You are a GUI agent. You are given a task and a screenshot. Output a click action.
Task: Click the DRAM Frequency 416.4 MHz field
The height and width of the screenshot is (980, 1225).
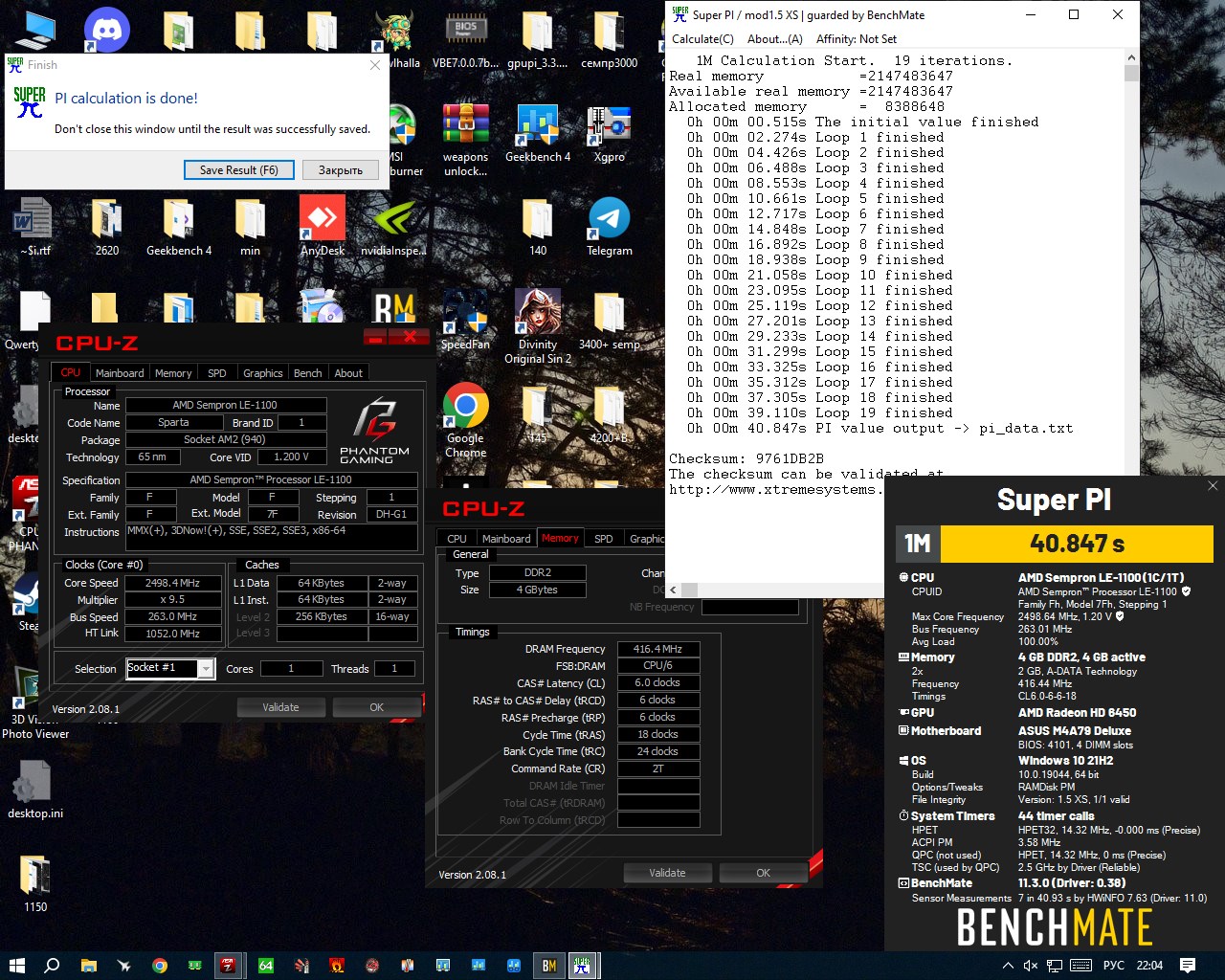658,649
